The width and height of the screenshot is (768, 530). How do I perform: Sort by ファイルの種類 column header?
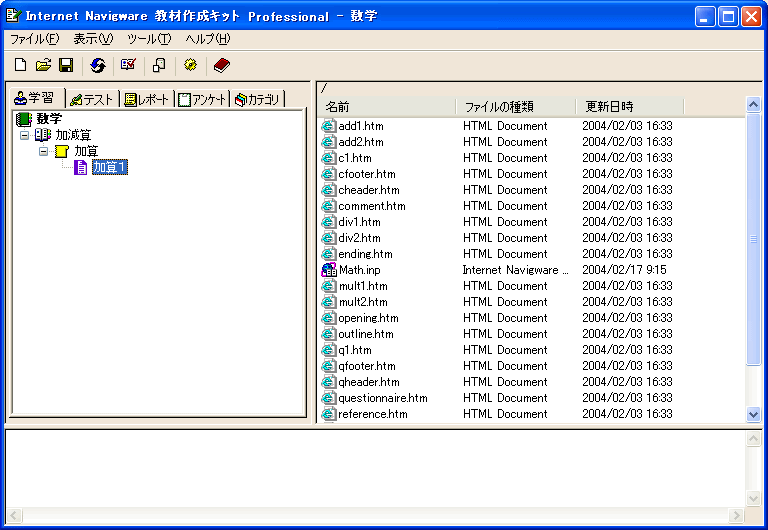click(x=516, y=106)
